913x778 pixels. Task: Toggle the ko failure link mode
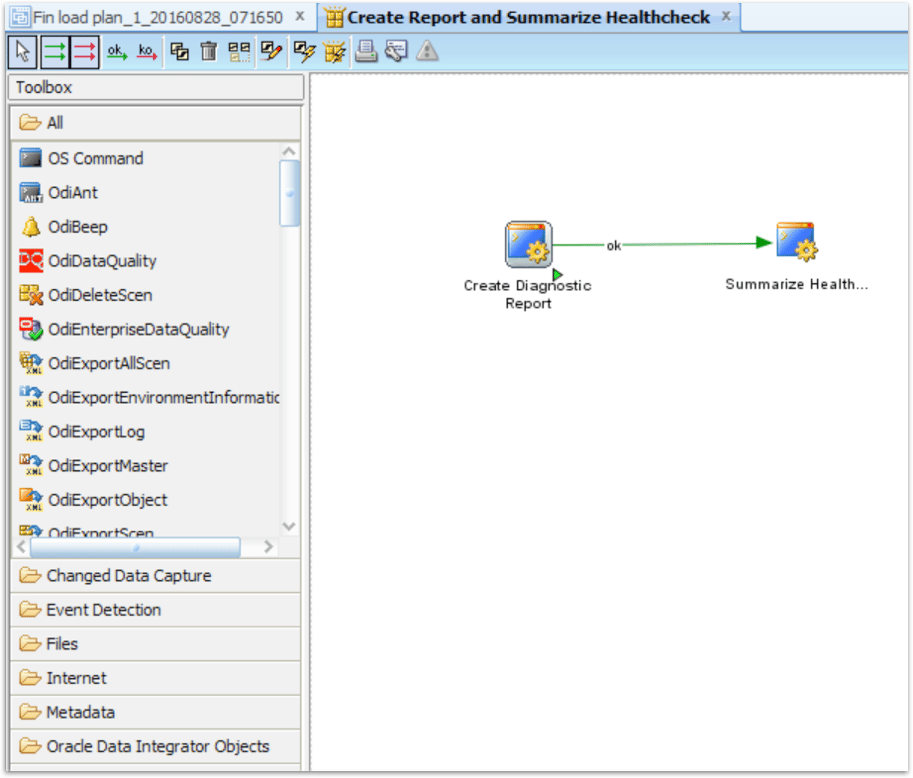(x=145, y=51)
